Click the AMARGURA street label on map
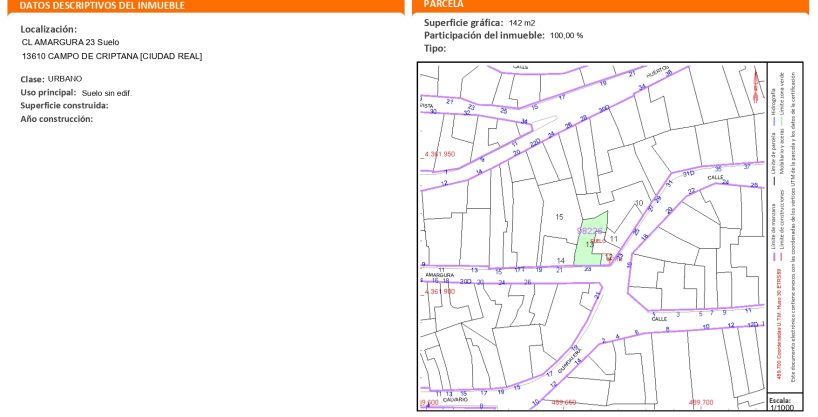 440,273
